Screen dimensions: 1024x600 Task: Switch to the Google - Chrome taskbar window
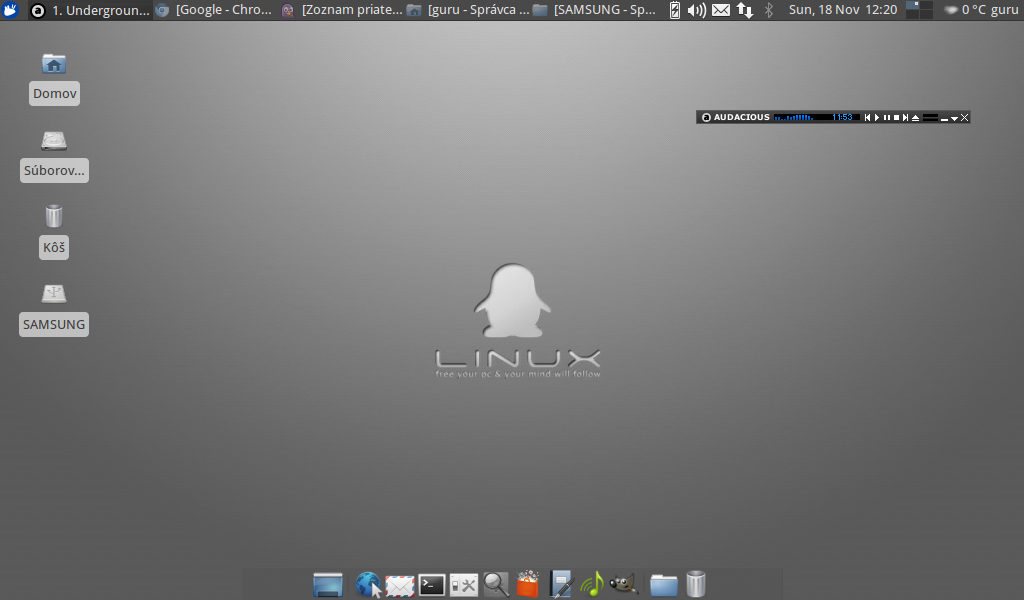click(x=215, y=10)
